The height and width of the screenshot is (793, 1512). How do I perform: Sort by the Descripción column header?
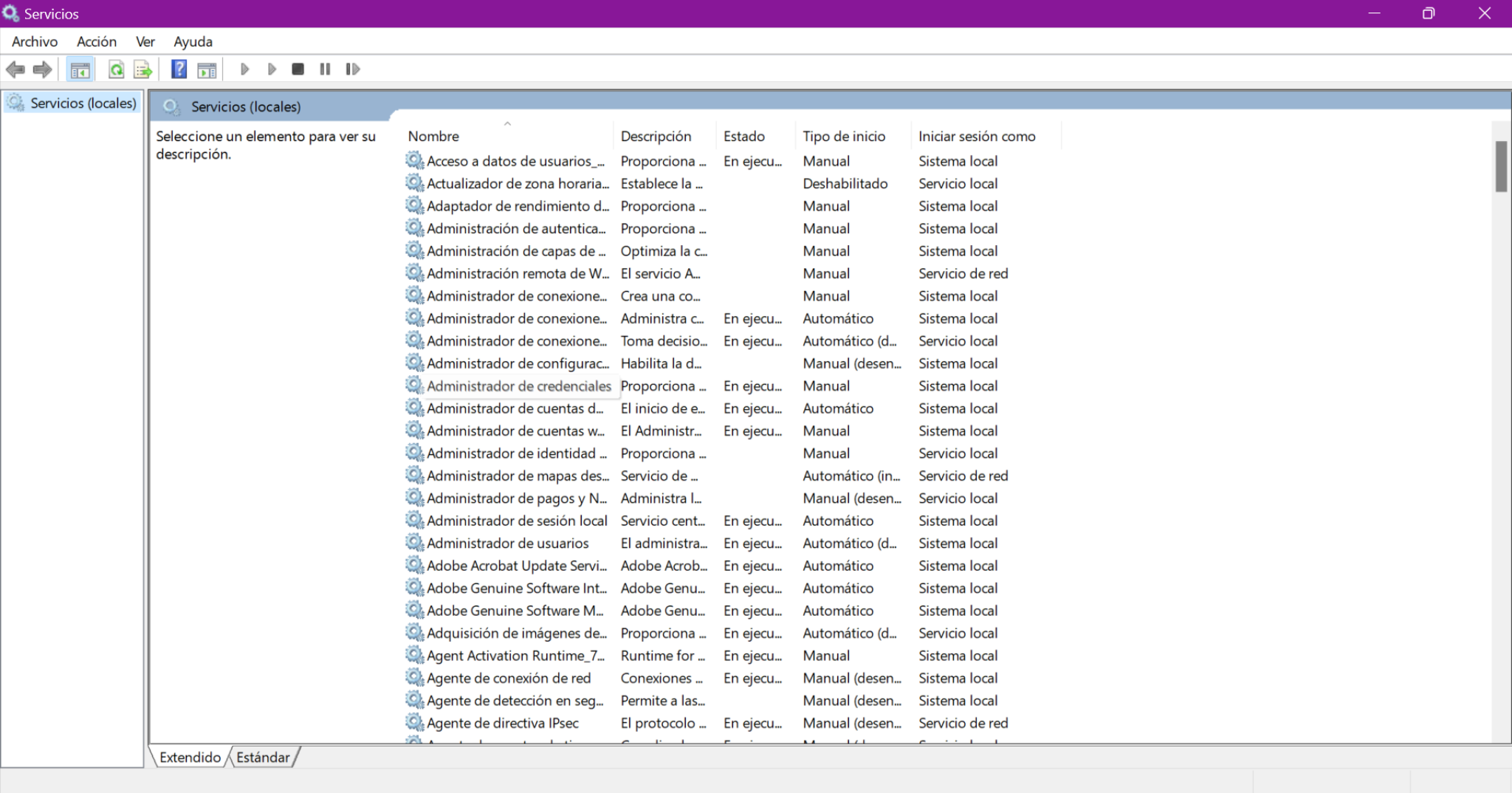pos(664,136)
